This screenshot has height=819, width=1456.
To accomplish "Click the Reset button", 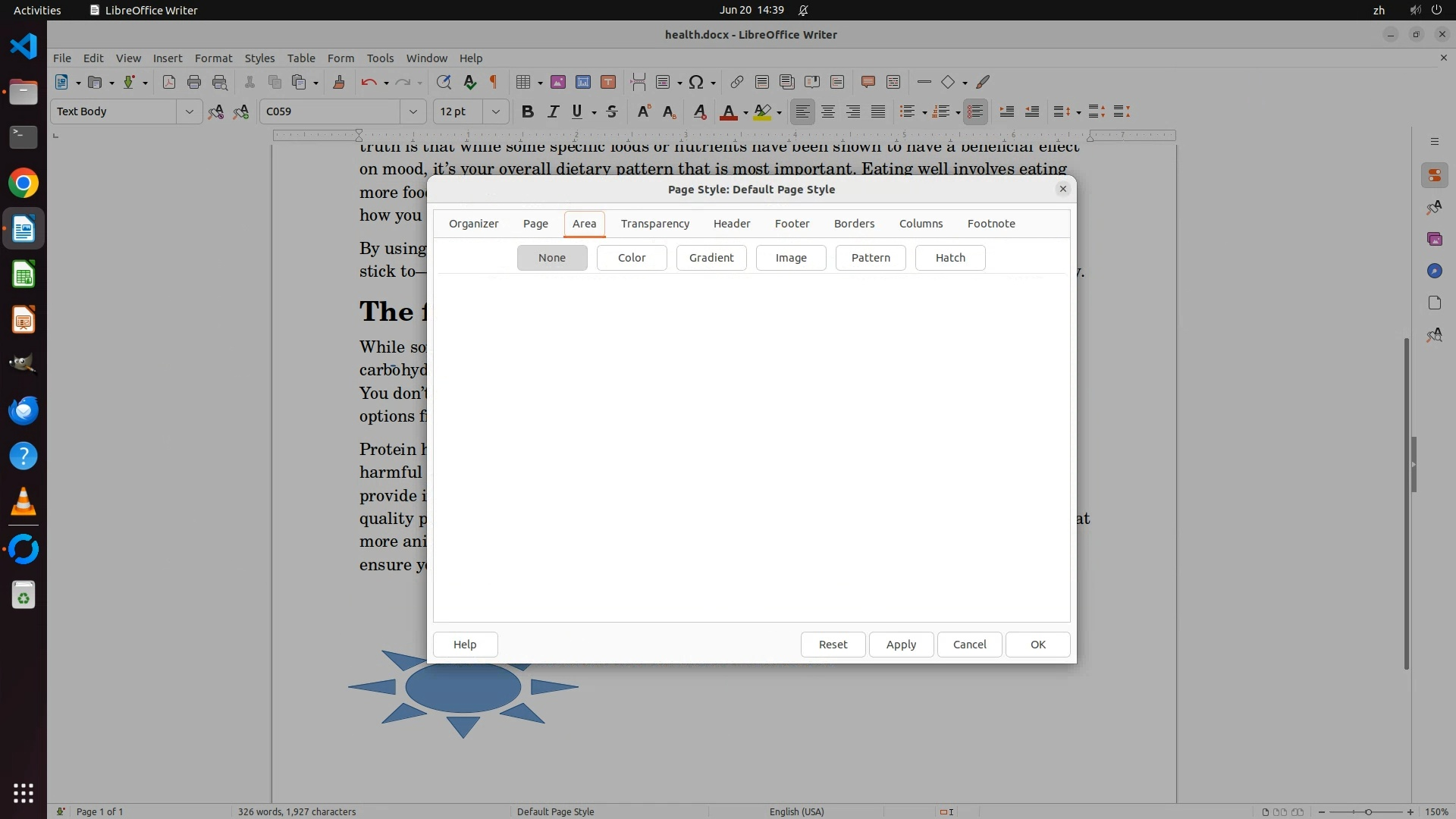I will [x=833, y=645].
